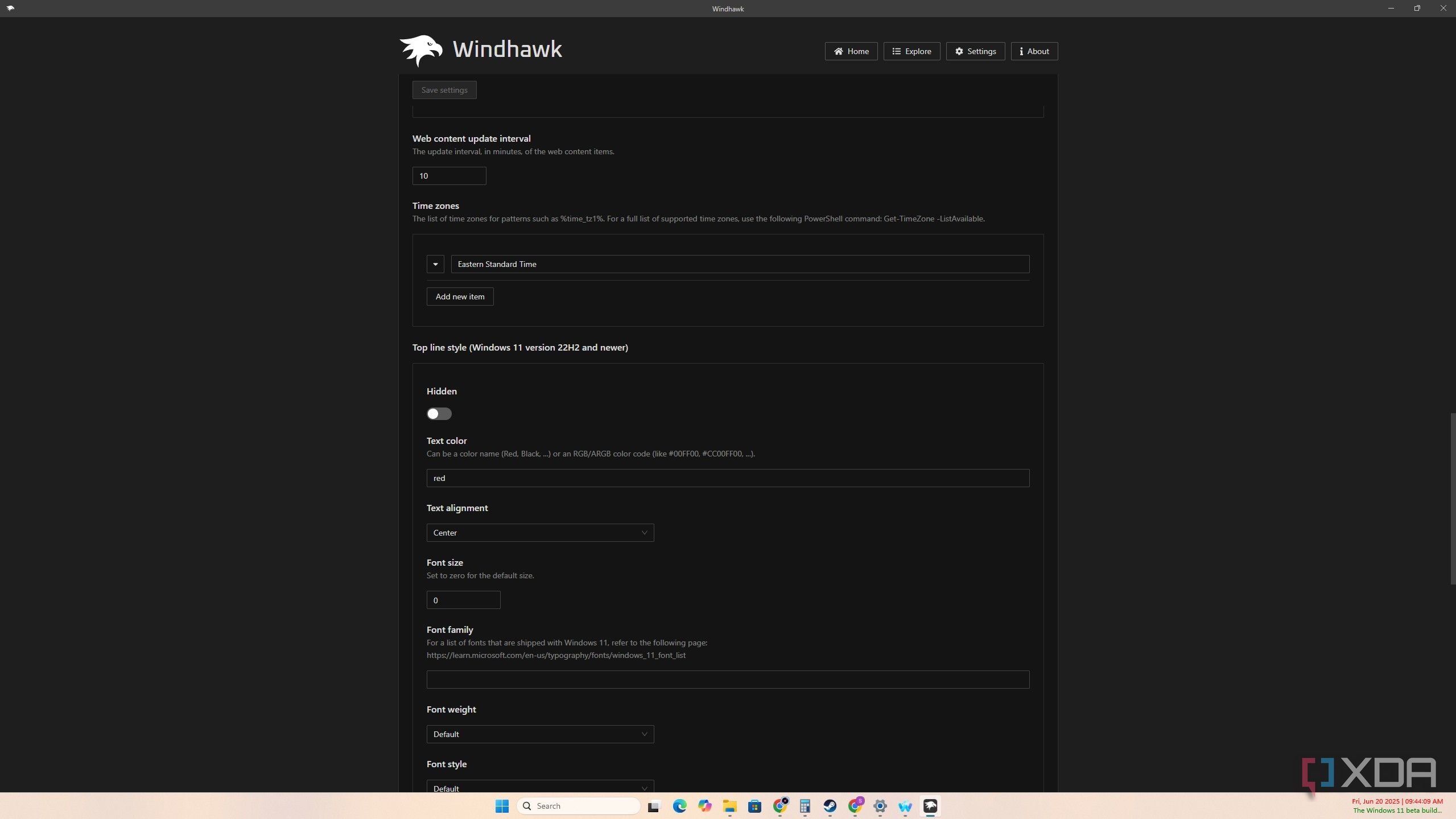Click the Web content update interval heading
The image size is (1456, 819).
click(471, 138)
